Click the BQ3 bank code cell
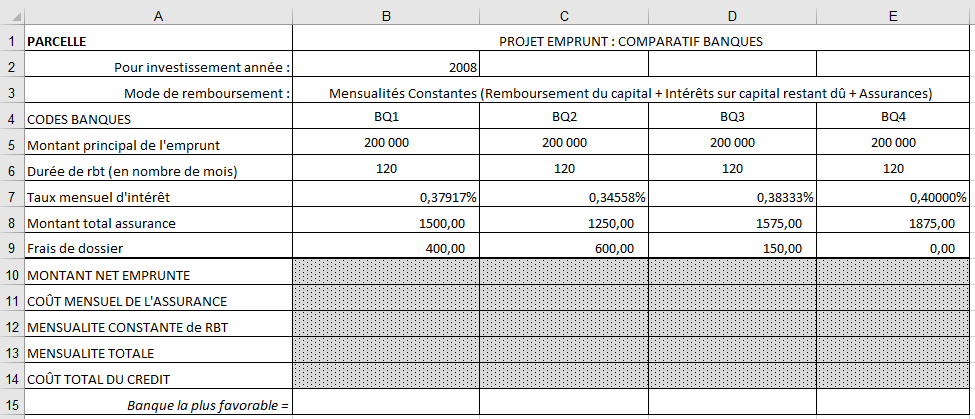975x419 pixels. (732, 118)
